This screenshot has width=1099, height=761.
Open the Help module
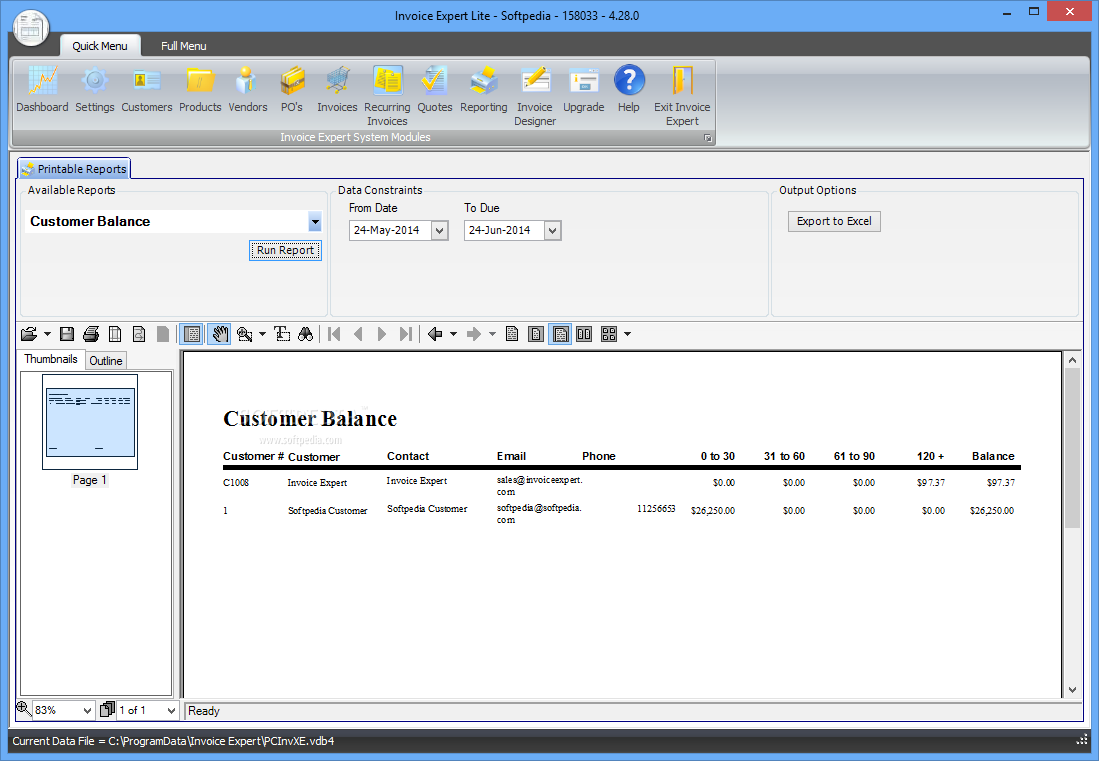629,89
